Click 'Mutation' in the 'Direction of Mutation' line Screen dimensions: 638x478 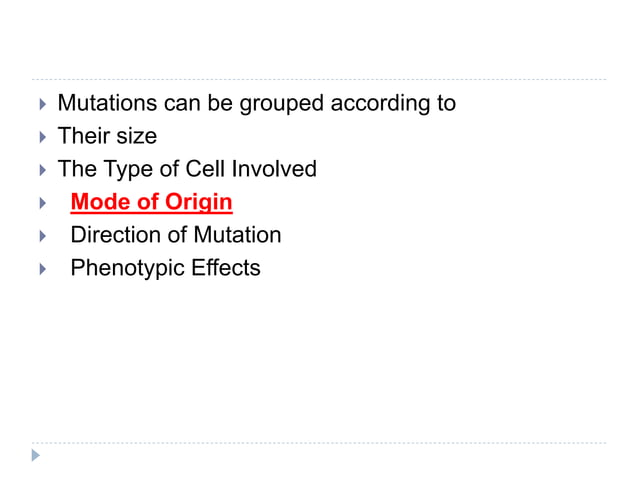click(235, 235)
